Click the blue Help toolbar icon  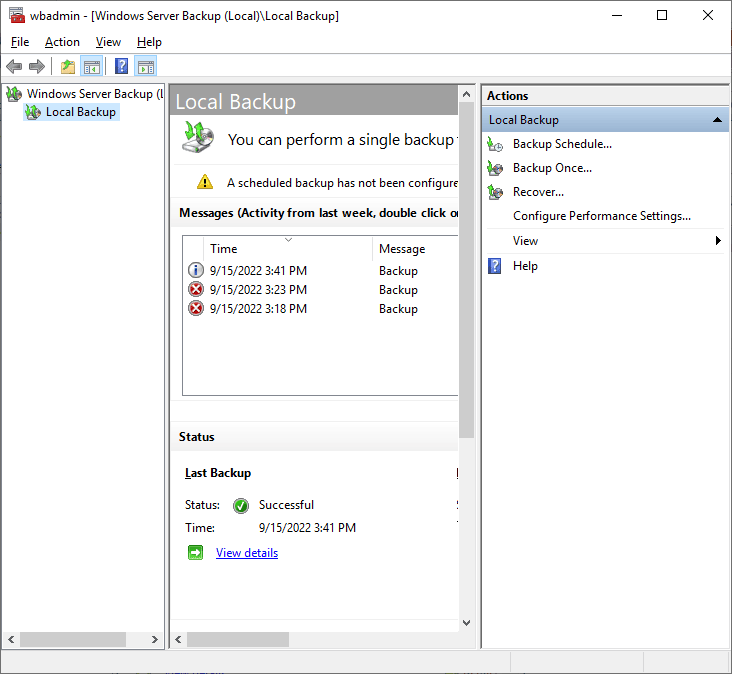click(x=121, y=67)
